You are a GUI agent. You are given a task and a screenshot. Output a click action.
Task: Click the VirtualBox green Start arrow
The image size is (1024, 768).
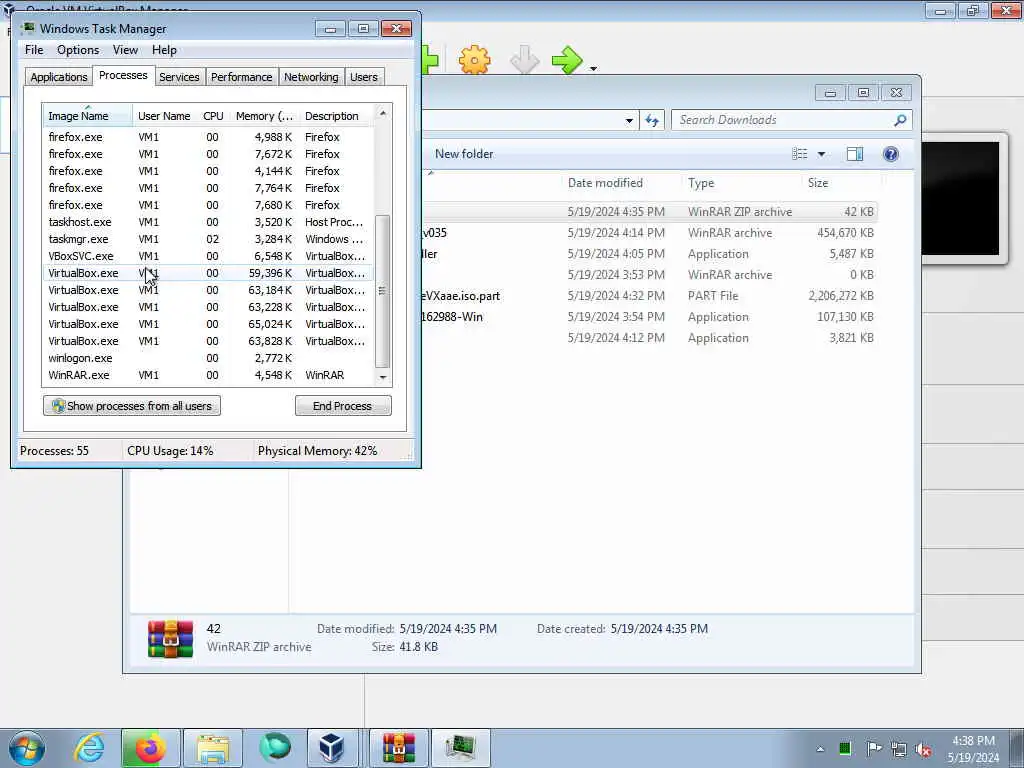pos(567,60)
